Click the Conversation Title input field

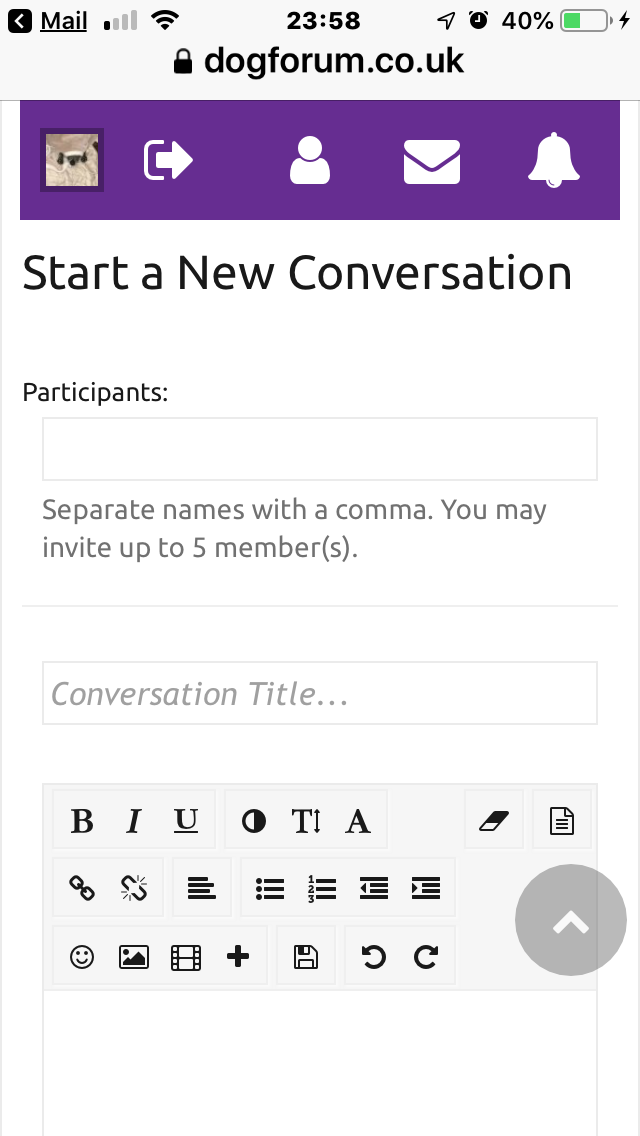(320, 693)
